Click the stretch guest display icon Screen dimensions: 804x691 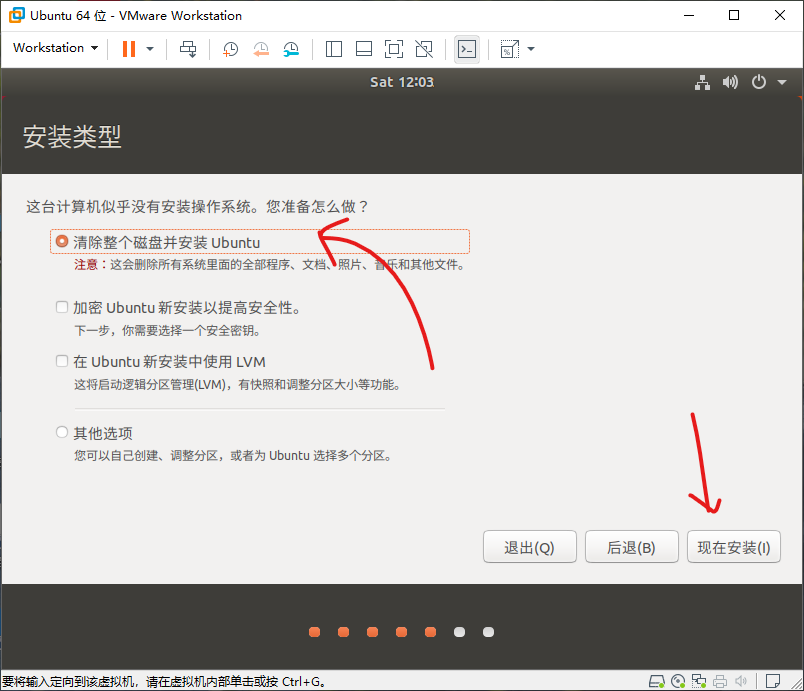(510, 49)
